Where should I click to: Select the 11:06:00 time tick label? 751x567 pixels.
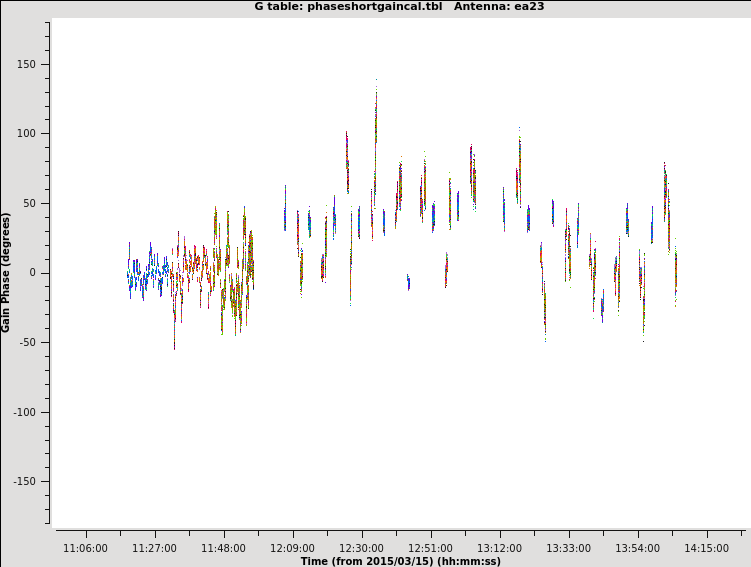point(85,548)
